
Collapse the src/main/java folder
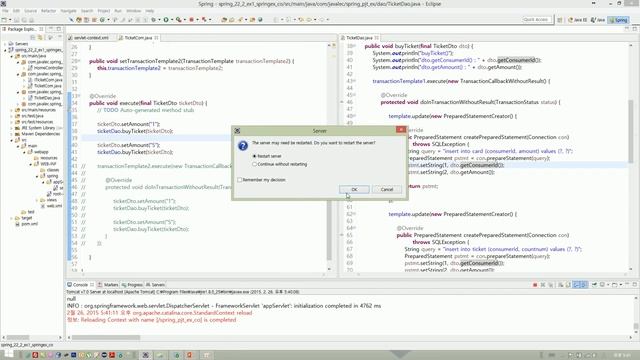(11, 56)
